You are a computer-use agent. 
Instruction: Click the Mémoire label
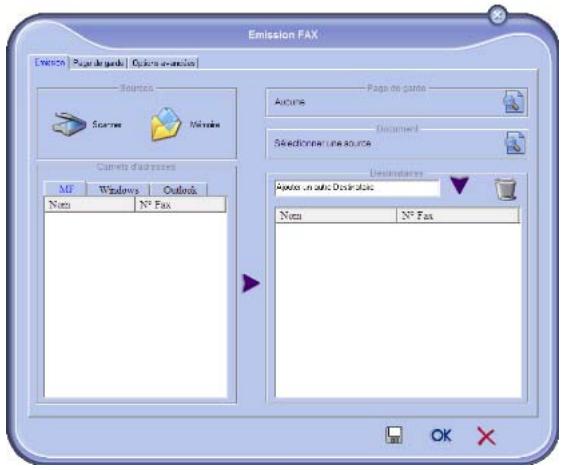click(x=205, y=124)
